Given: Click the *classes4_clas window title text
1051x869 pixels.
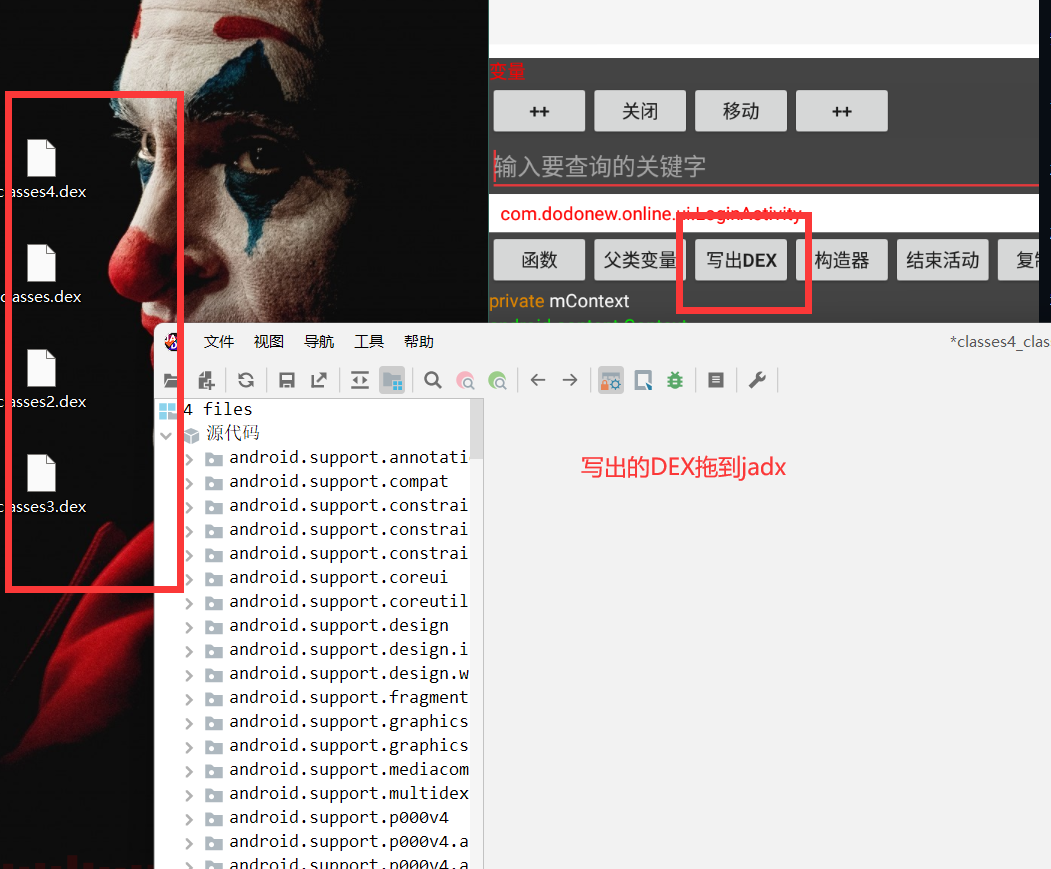Looking at the screenshot, I should click(999, 342).
